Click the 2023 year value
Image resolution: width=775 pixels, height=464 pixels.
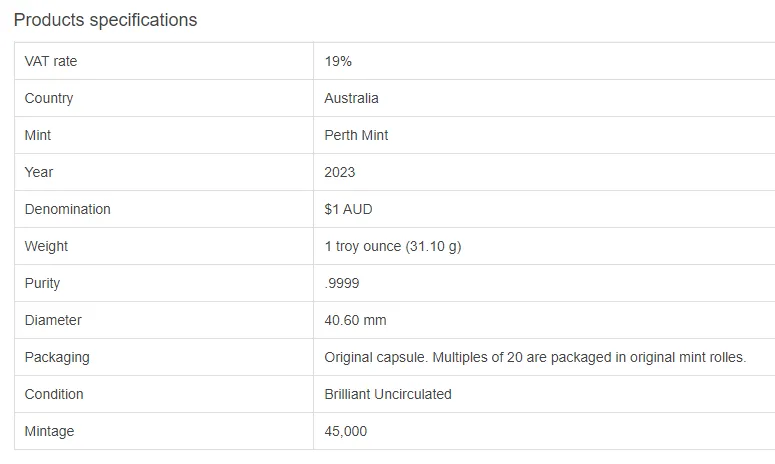click(340, 172)
